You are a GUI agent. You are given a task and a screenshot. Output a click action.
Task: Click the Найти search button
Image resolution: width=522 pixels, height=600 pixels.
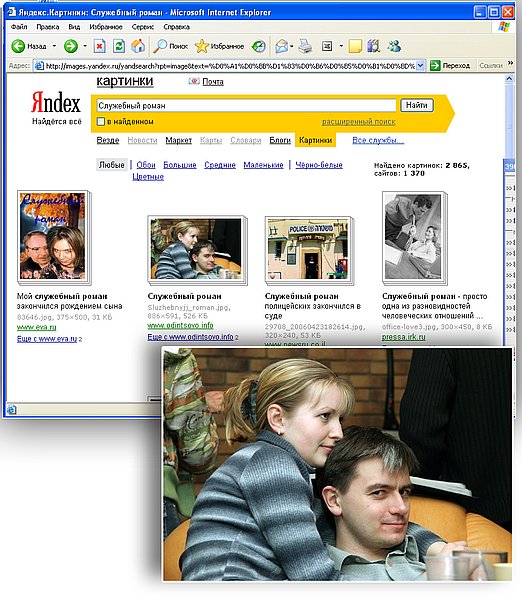417,105
